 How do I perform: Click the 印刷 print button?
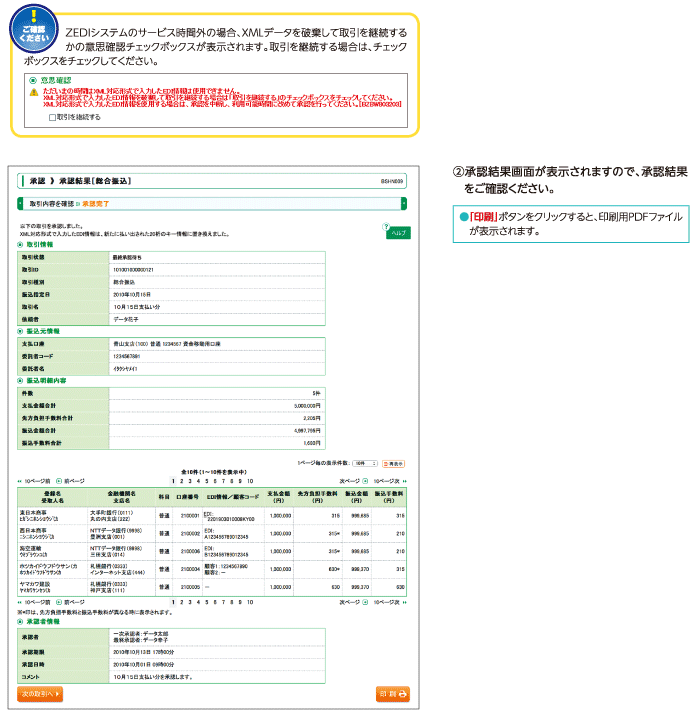(x=393, y=694)
